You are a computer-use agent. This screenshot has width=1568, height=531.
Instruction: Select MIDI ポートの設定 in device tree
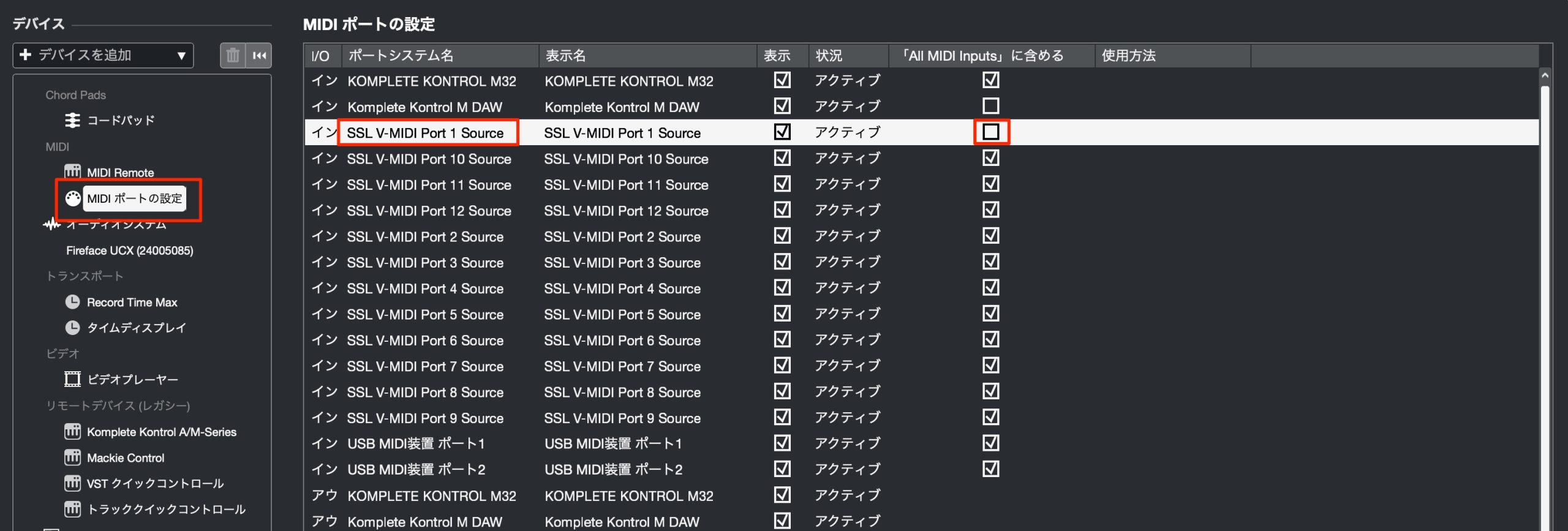pos(134,198)
